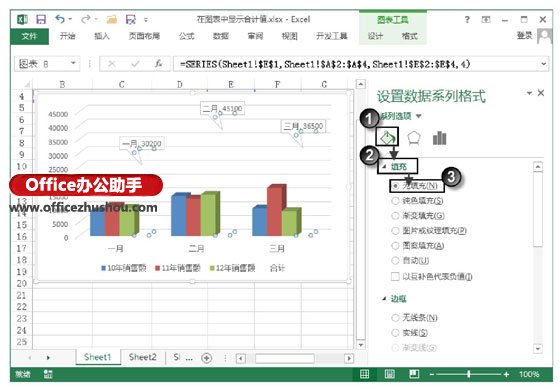This screenshot has width=560, height=389.
Task: Click the zoom slider handle
Action: pyautogui.click(x=469, y=374)
